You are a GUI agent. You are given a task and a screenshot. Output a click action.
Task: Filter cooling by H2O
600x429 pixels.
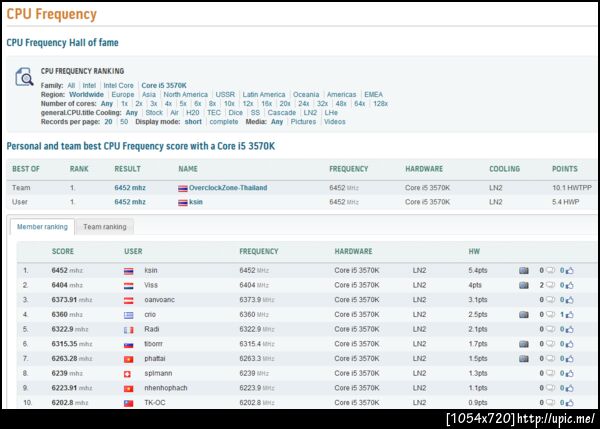[192, 113]
